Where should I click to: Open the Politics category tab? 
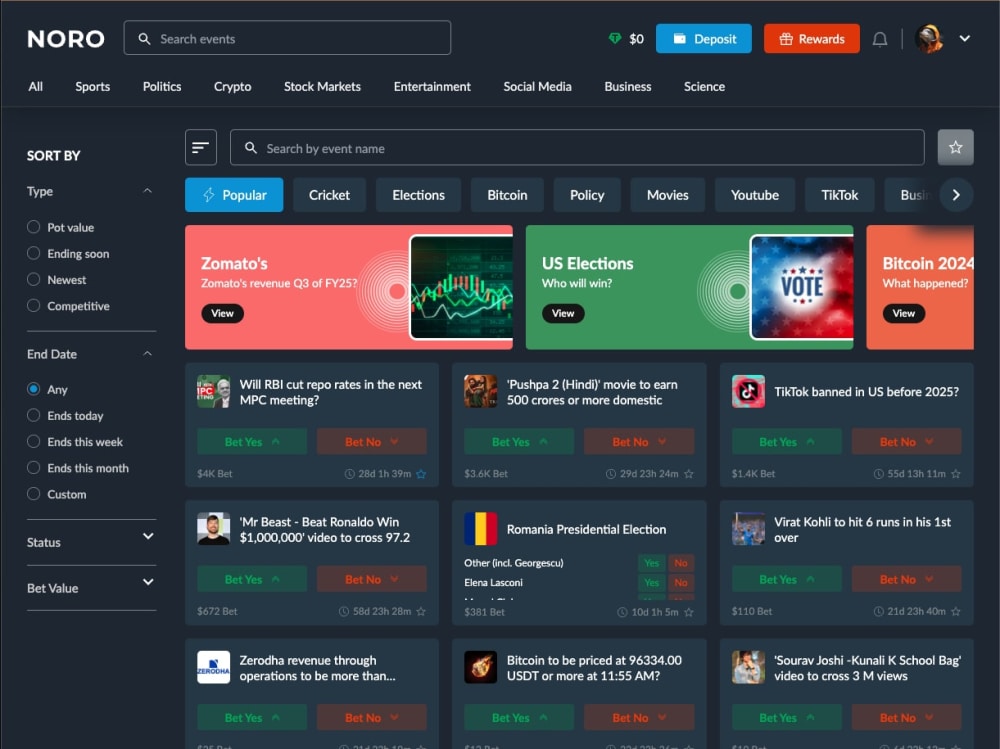pos(162,86)
